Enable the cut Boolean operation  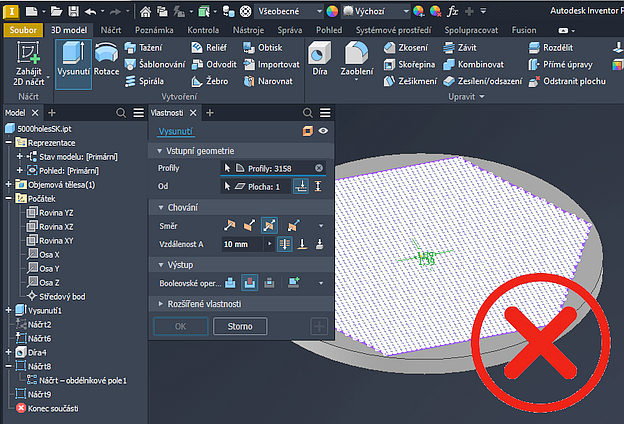[250, 283]
